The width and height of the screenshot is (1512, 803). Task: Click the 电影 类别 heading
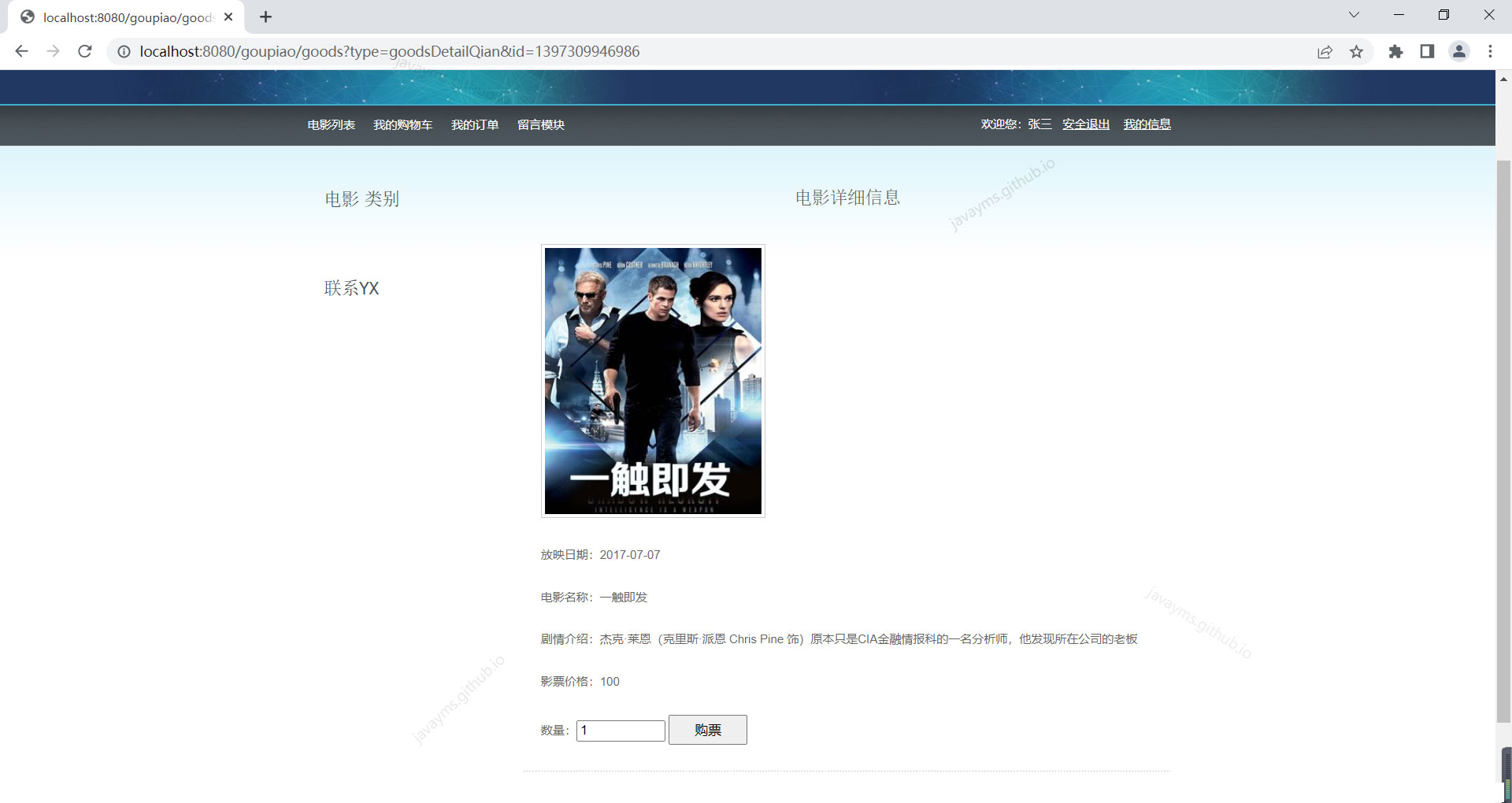point(362,198)
